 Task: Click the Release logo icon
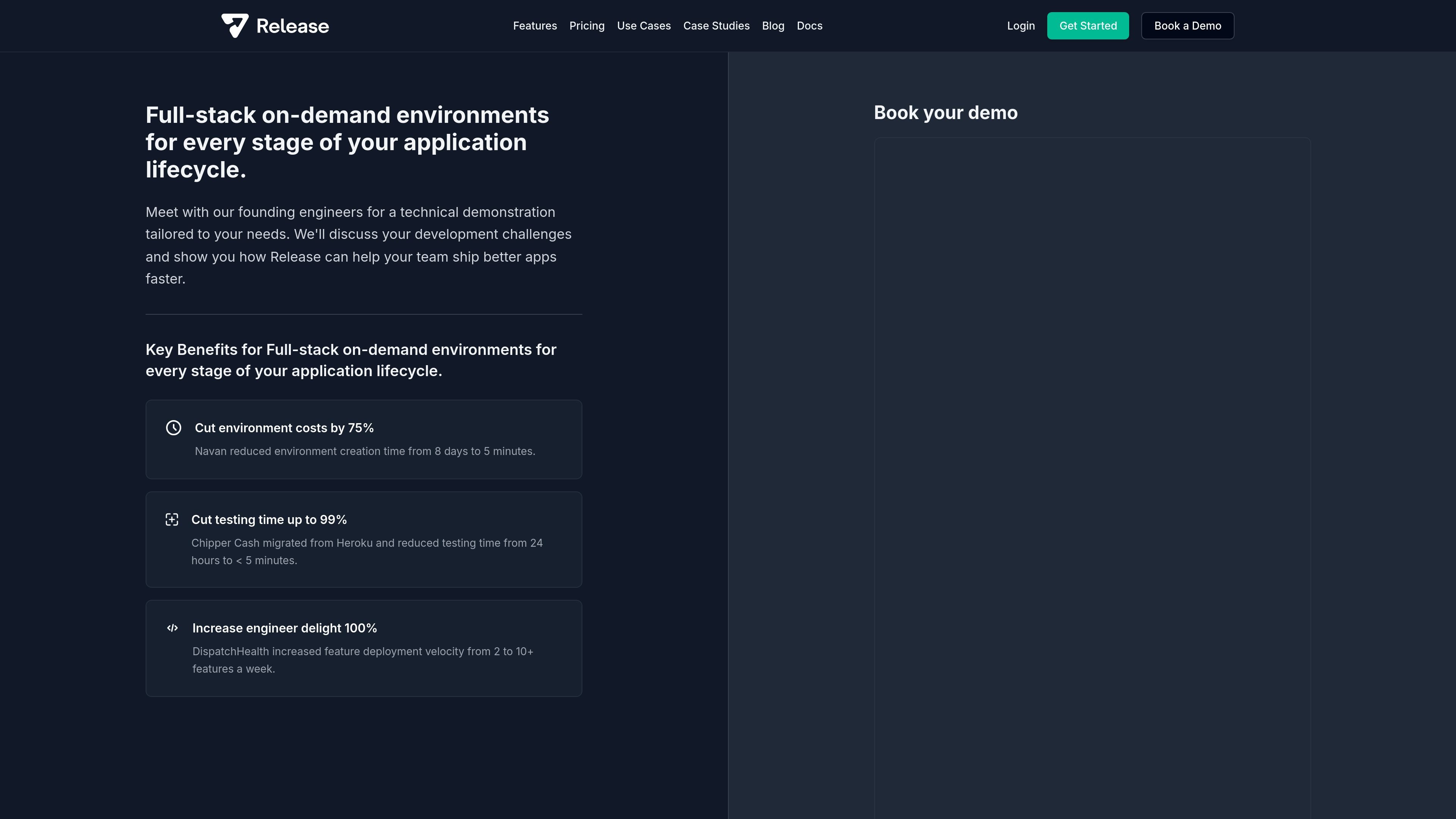[x=235, y=25]
